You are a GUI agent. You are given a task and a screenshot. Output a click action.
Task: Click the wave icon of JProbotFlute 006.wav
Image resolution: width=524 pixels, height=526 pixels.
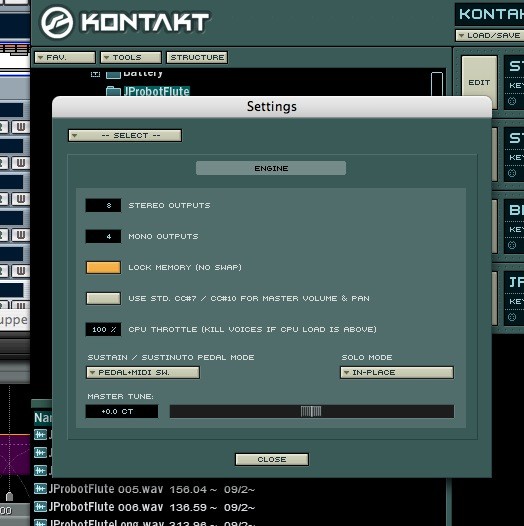coord(40,507)
